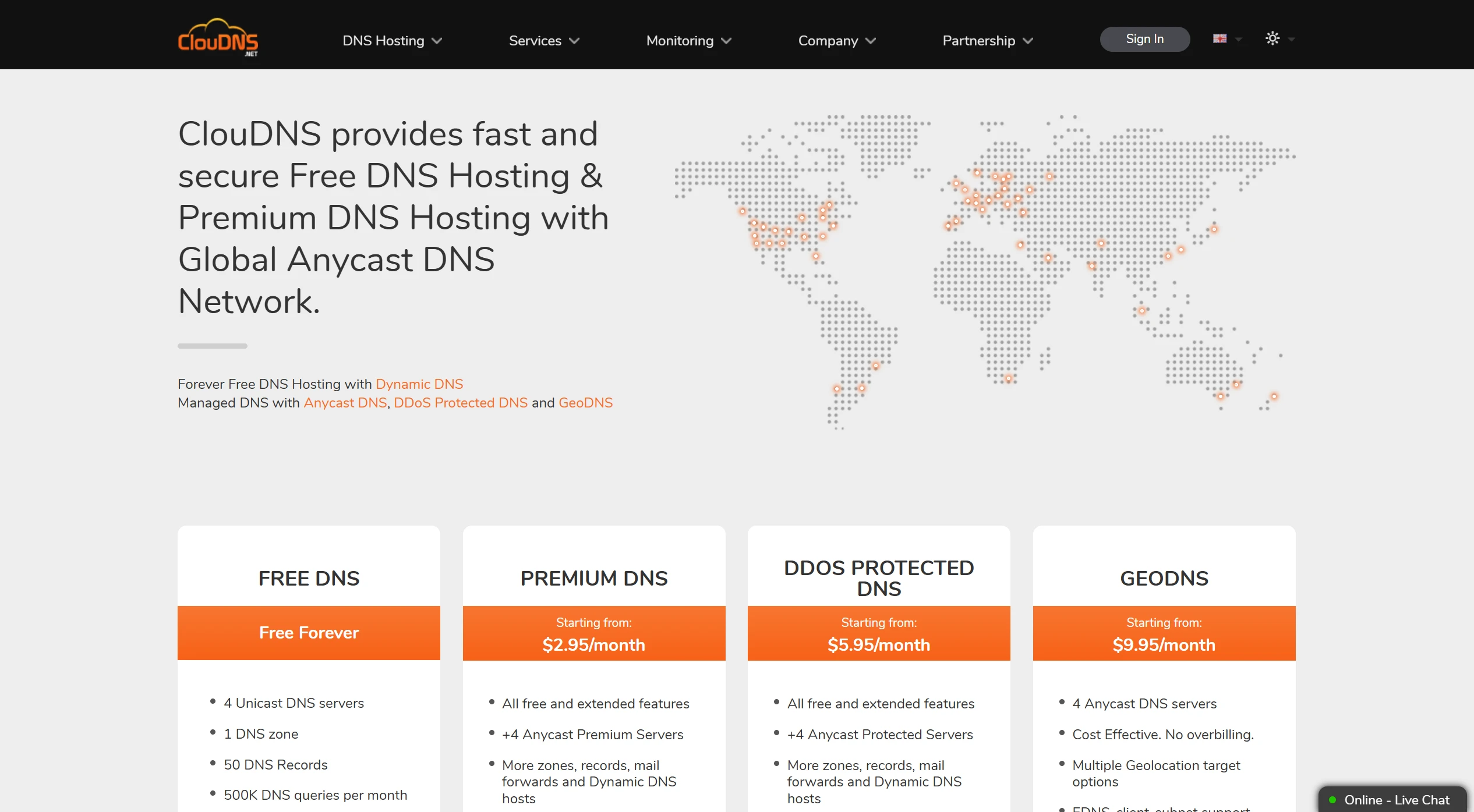Open the Company menu
The image size is (1474, 812).
tap(828, 41)
